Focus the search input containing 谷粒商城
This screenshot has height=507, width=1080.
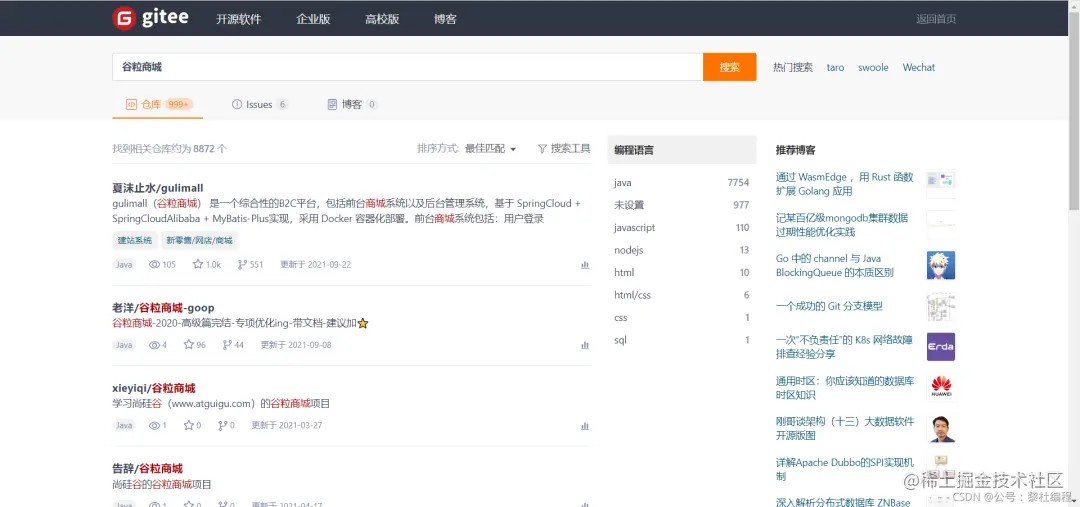408,67
